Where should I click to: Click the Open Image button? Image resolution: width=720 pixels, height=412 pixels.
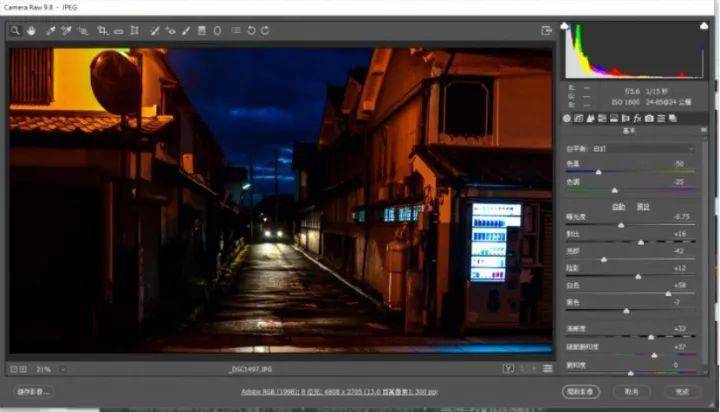pos(580,392)
